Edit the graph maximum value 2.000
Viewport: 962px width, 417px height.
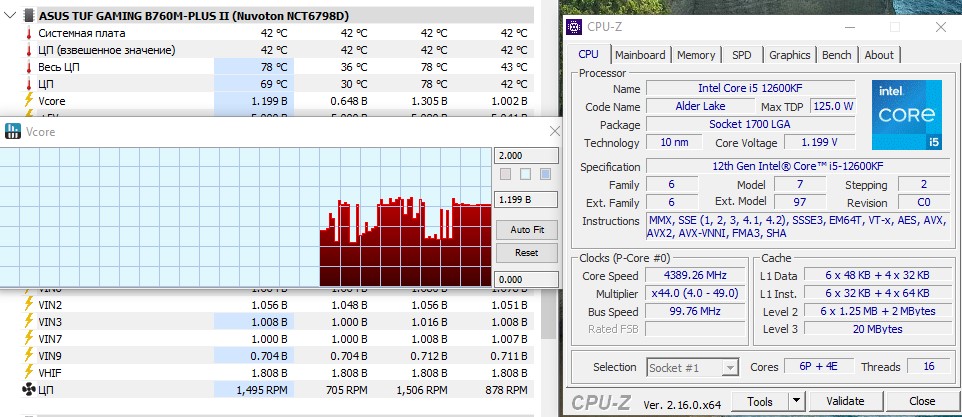(526, 156)
